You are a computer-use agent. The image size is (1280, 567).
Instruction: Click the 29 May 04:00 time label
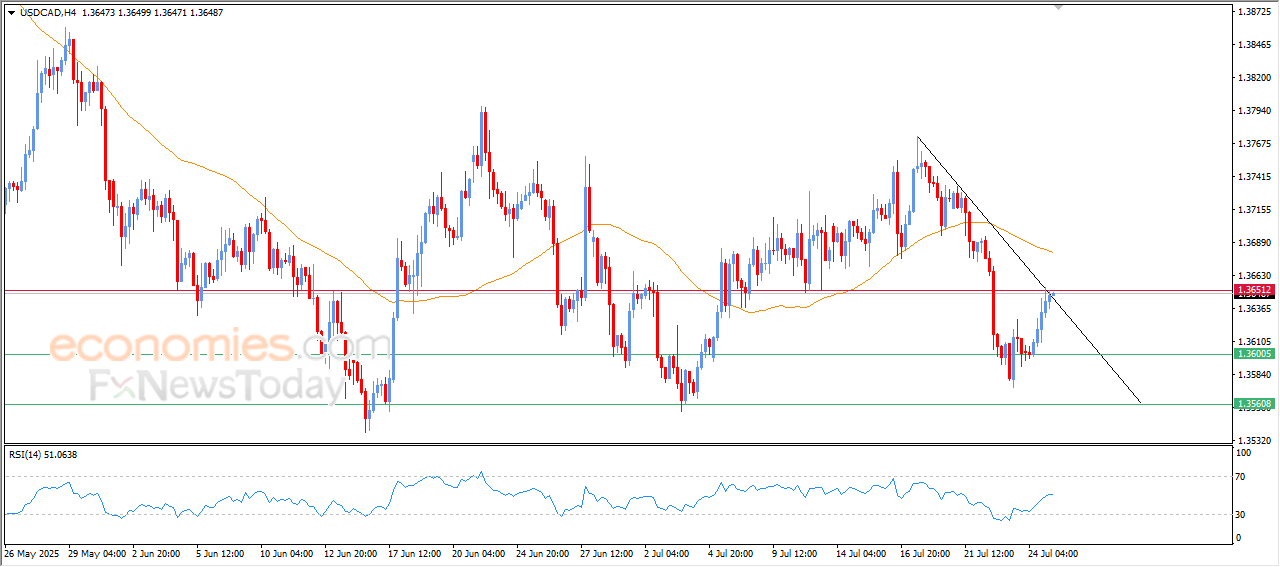click(95, 553)
